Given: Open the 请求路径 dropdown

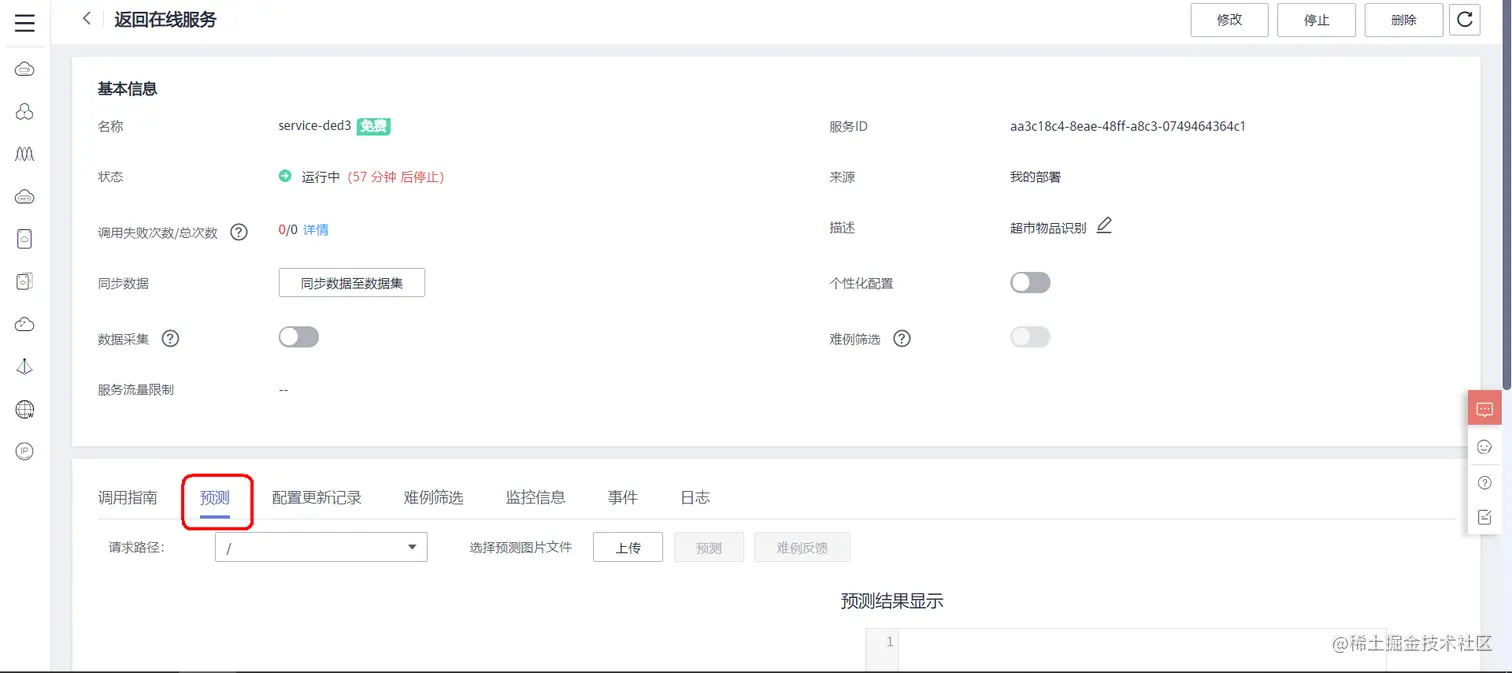Looking at the screenshot, I should click(x=321, y=547).
